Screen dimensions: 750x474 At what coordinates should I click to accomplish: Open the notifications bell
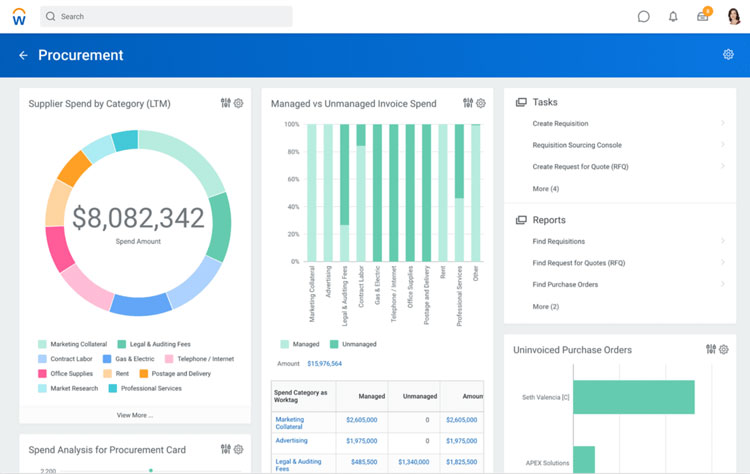pyautogui.click(x=673, y=16)
